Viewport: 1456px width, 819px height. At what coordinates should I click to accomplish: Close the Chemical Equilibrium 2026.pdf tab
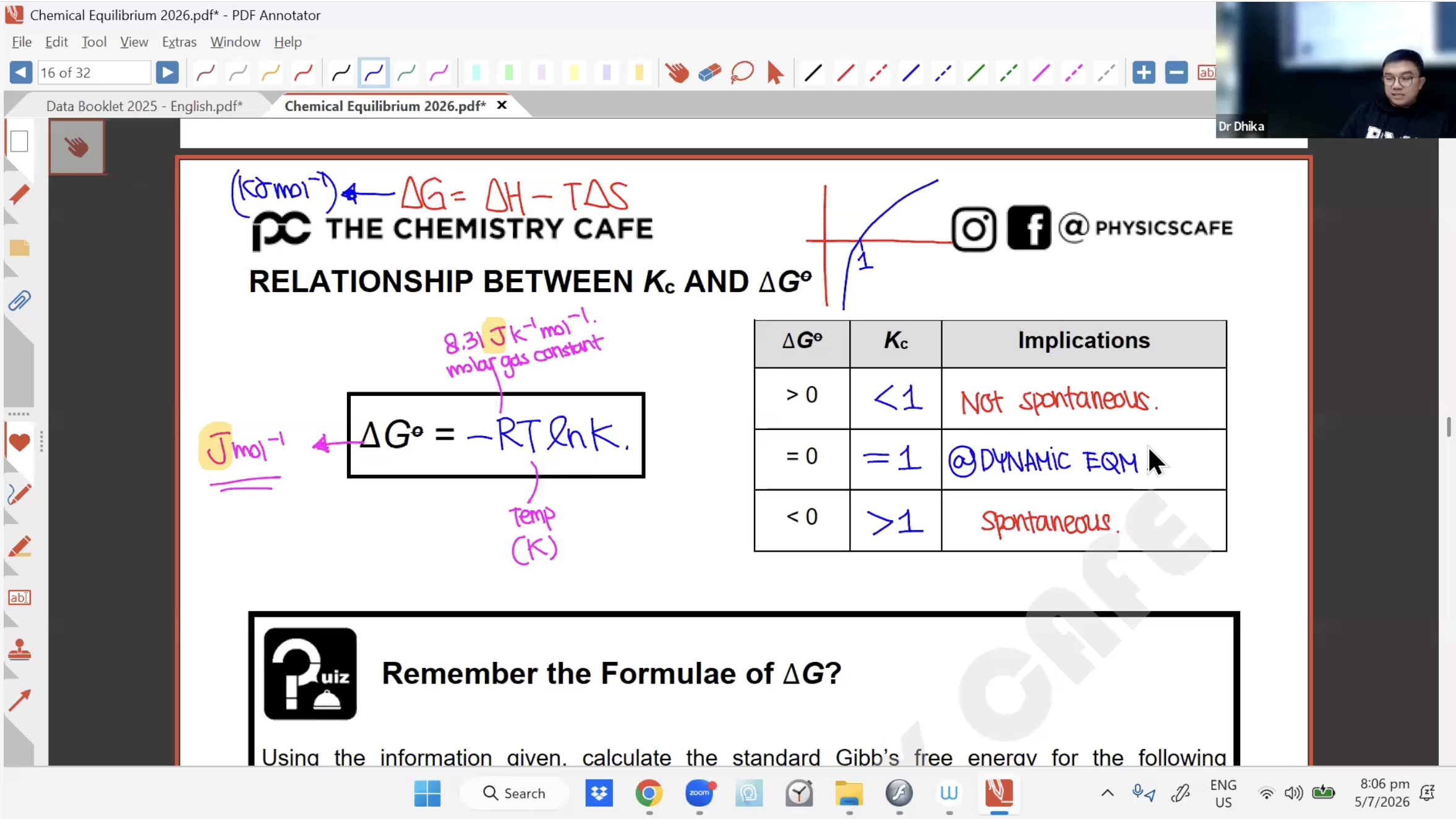[502, 105]
